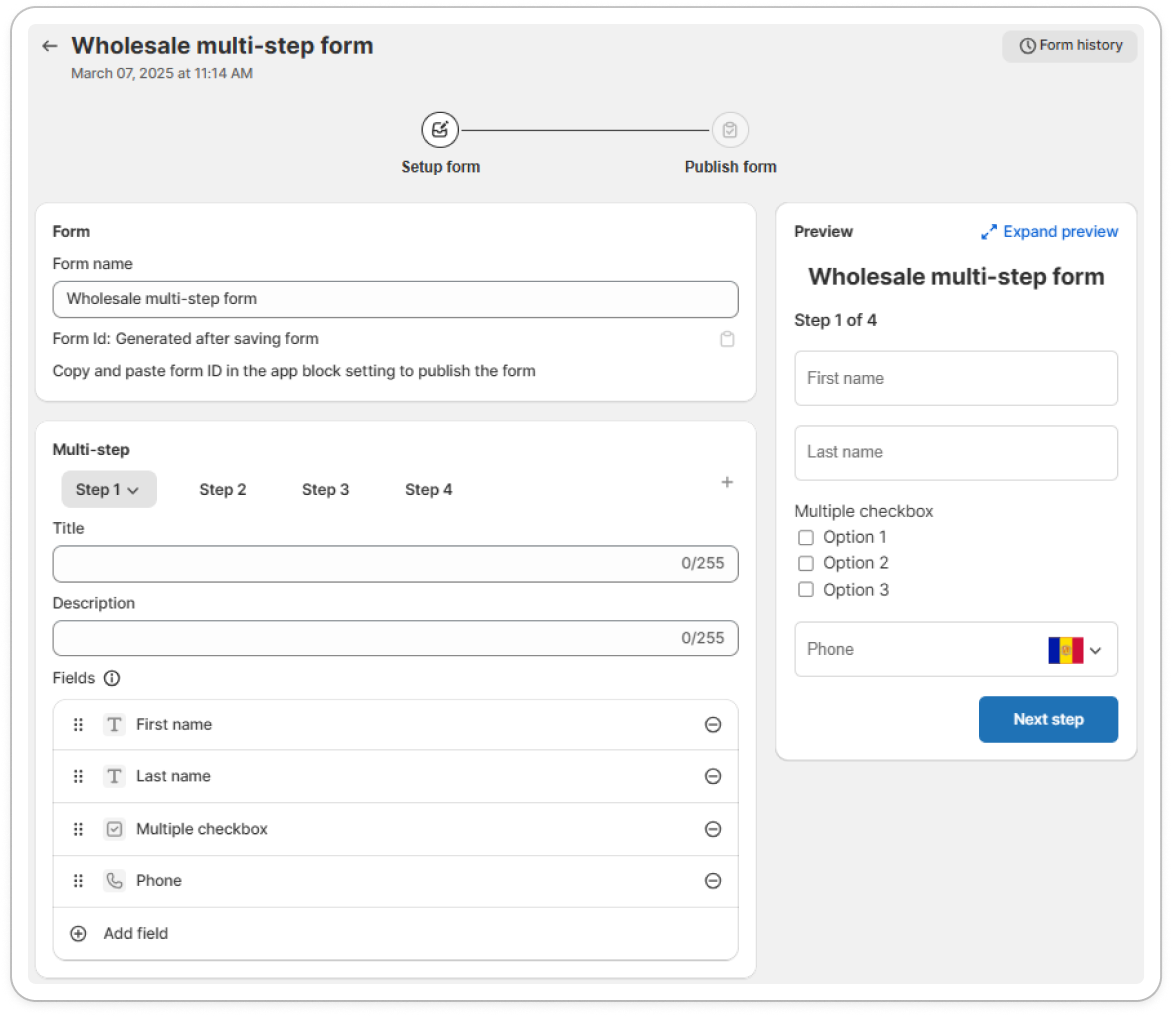This screenshot has height=1016, width=1173.
Task: Click Setup form label
Action: tap(441, 167)
